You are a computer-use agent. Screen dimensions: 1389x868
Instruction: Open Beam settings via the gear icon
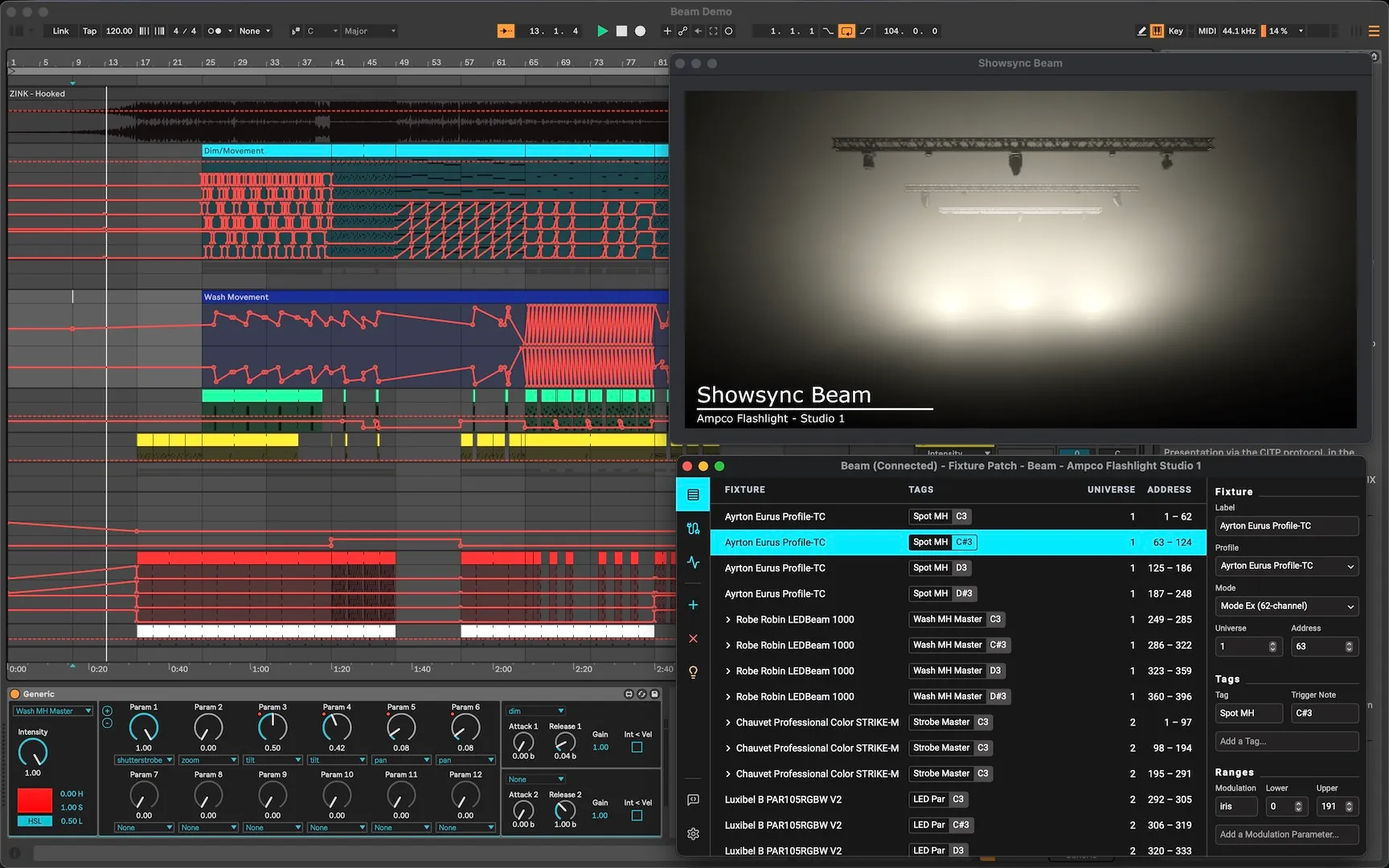coord(693,833)
